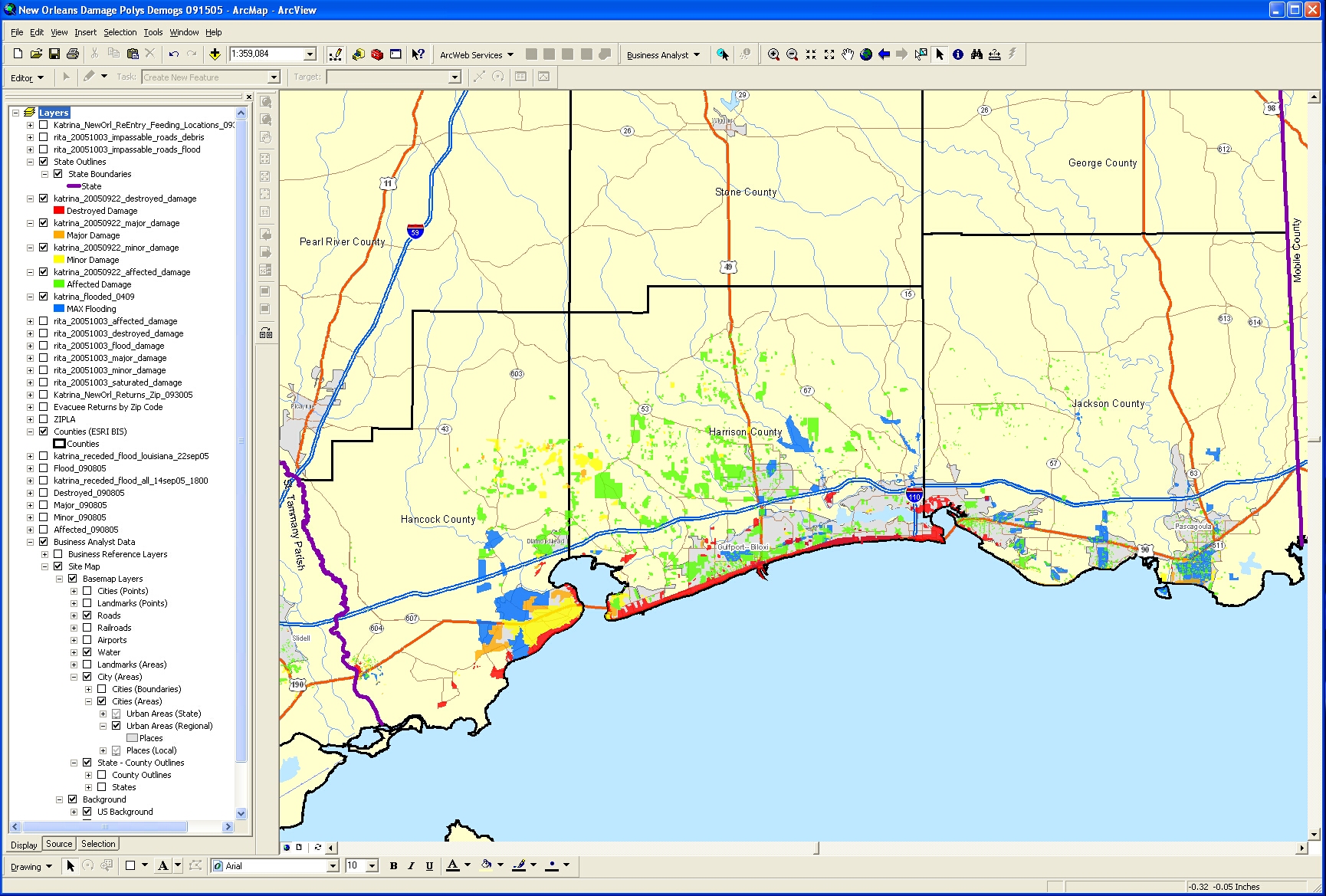Check Evacuee Returns by Zip Code layer
This screenshot has height=896, width=1326.
click(44, 407)
